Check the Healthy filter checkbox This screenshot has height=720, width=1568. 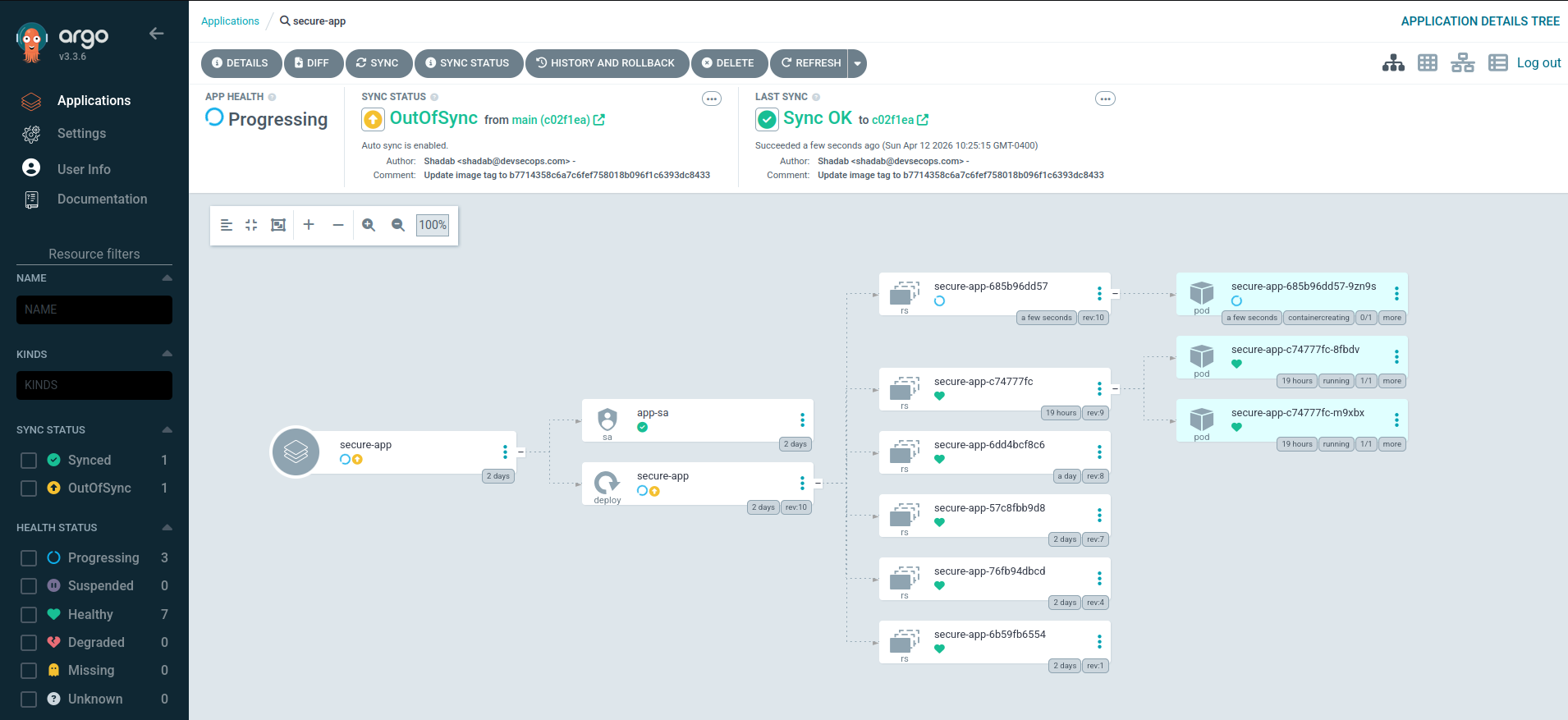[29, 615]
